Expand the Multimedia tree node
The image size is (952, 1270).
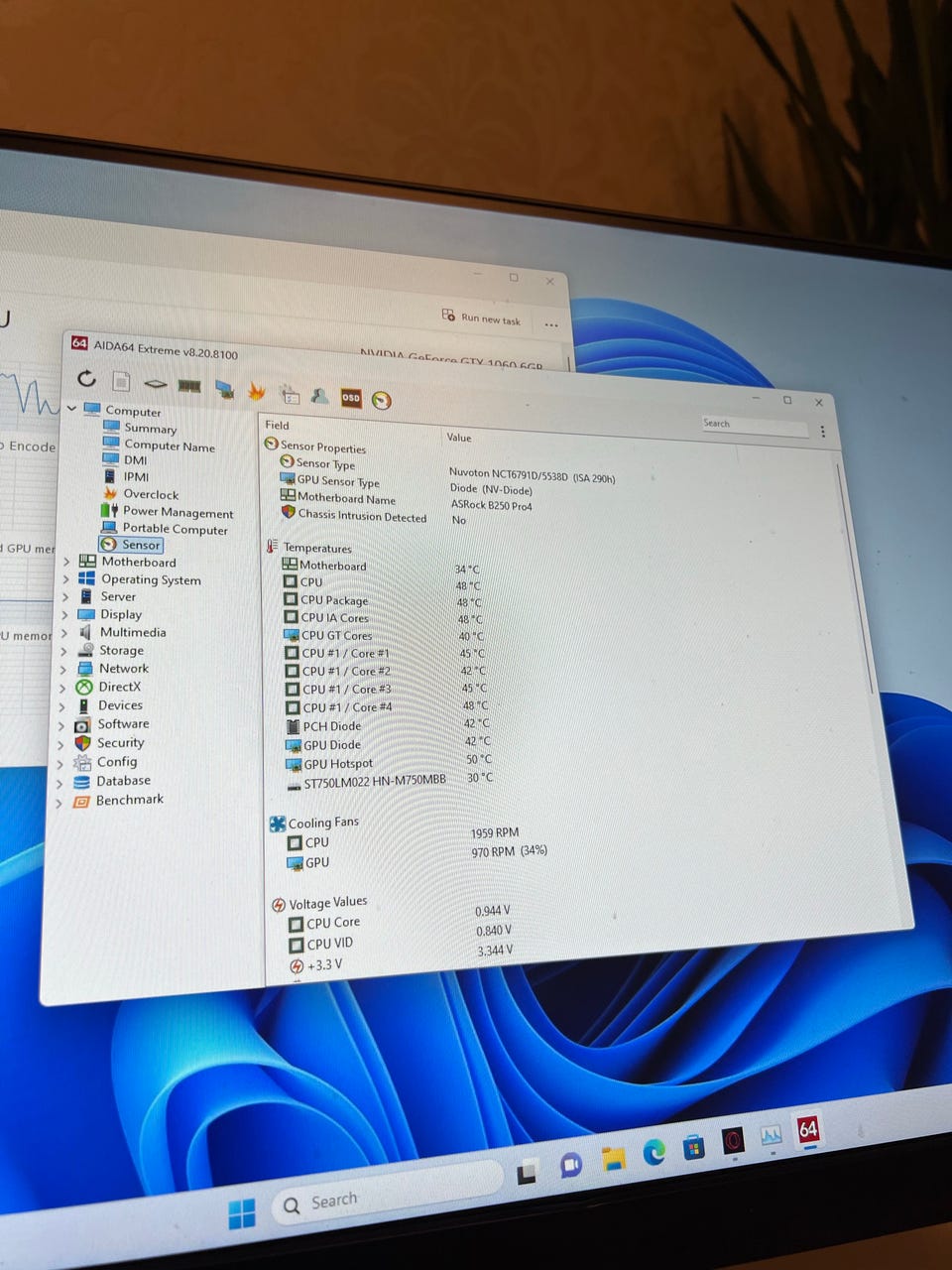(x=64, y=632)
